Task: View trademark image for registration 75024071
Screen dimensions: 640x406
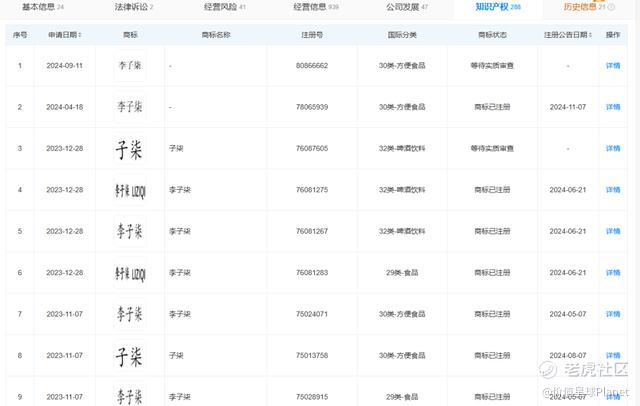Action: click(x=130, y=314)
